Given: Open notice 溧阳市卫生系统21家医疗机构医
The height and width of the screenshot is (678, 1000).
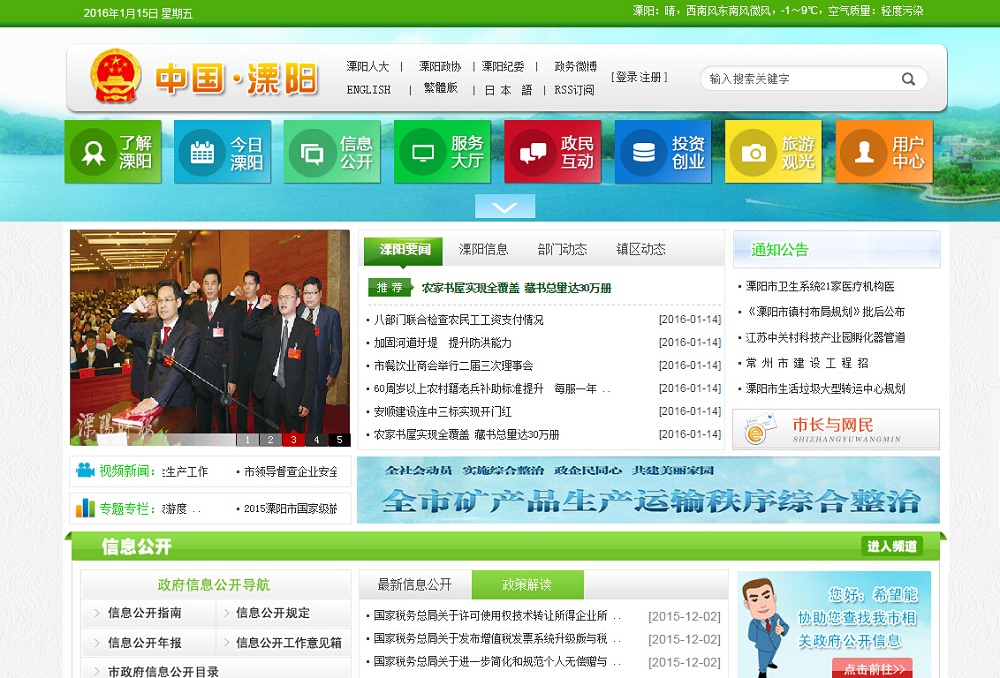Looking at the screenshot, I should point(820,286).
